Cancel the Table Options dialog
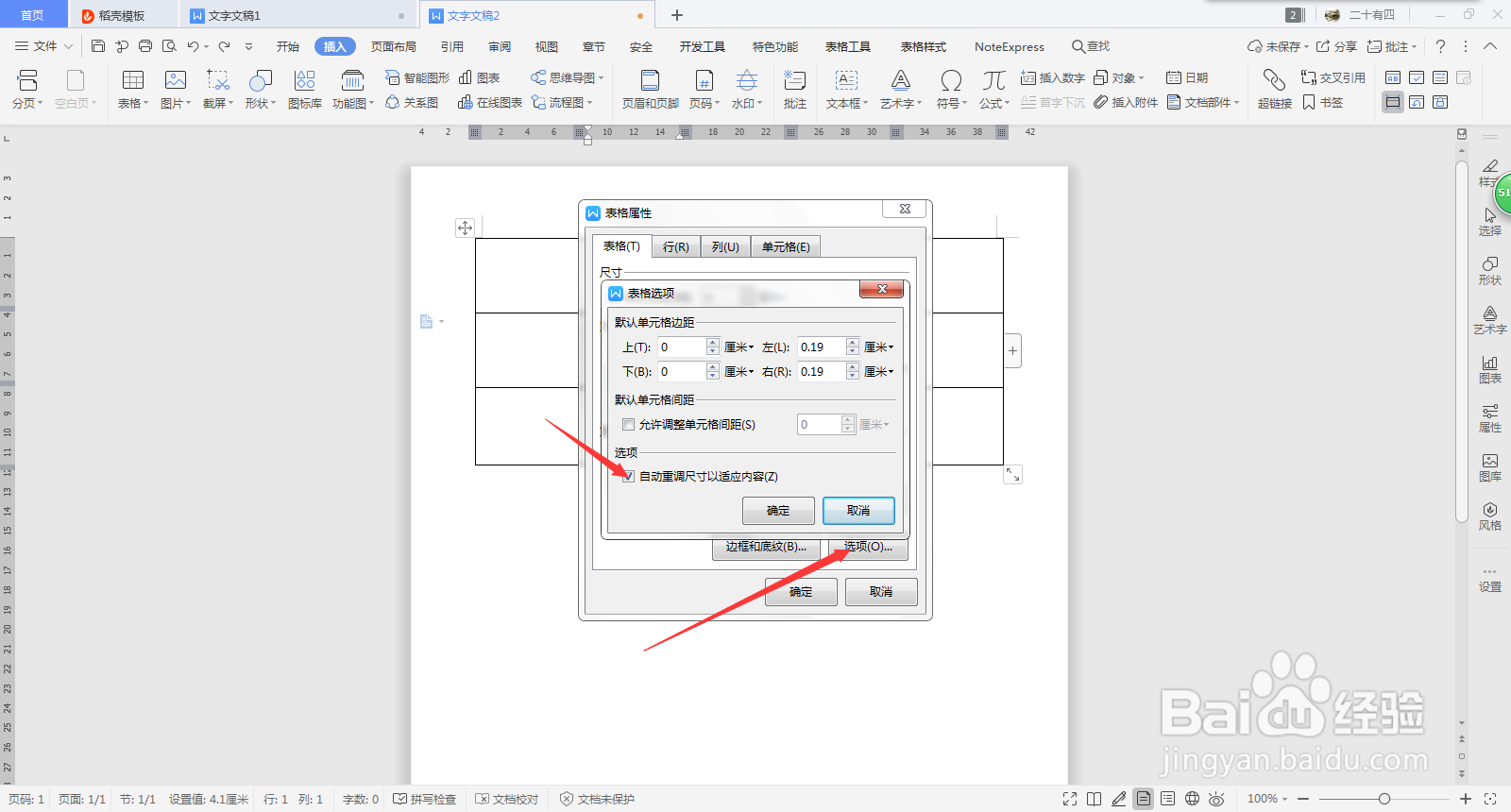The image size is (1511, 812). click(x=858, y=511)
